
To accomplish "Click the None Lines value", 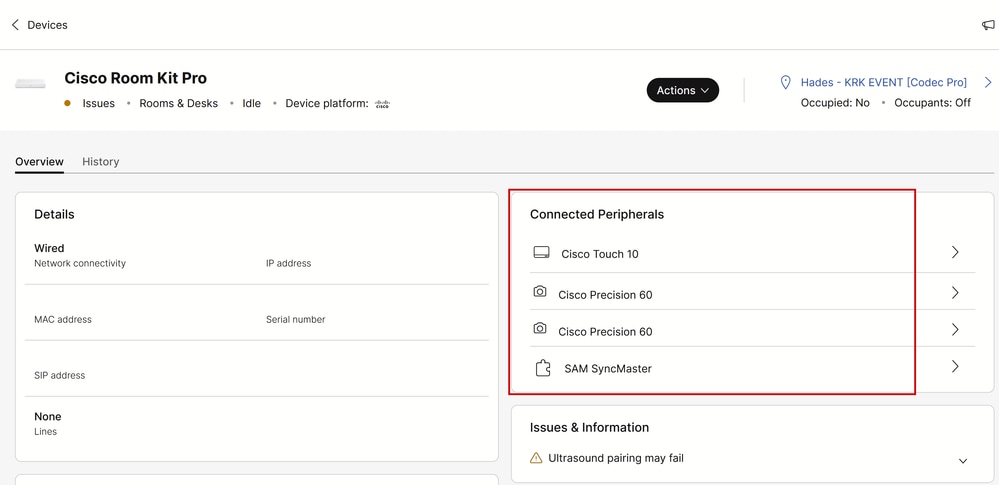I will (x=48, y=416).
